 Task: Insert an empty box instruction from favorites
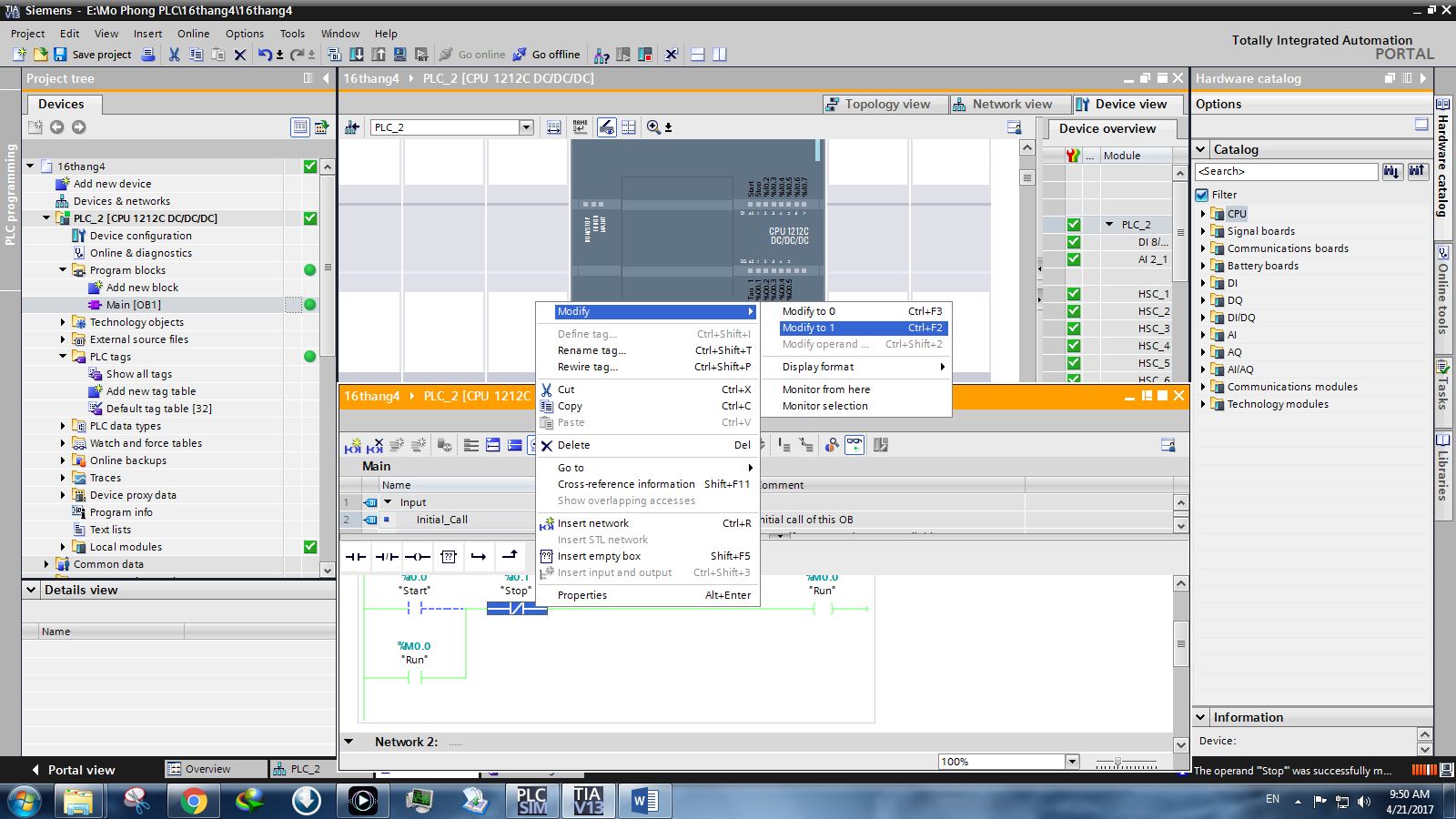coord(449,556)
